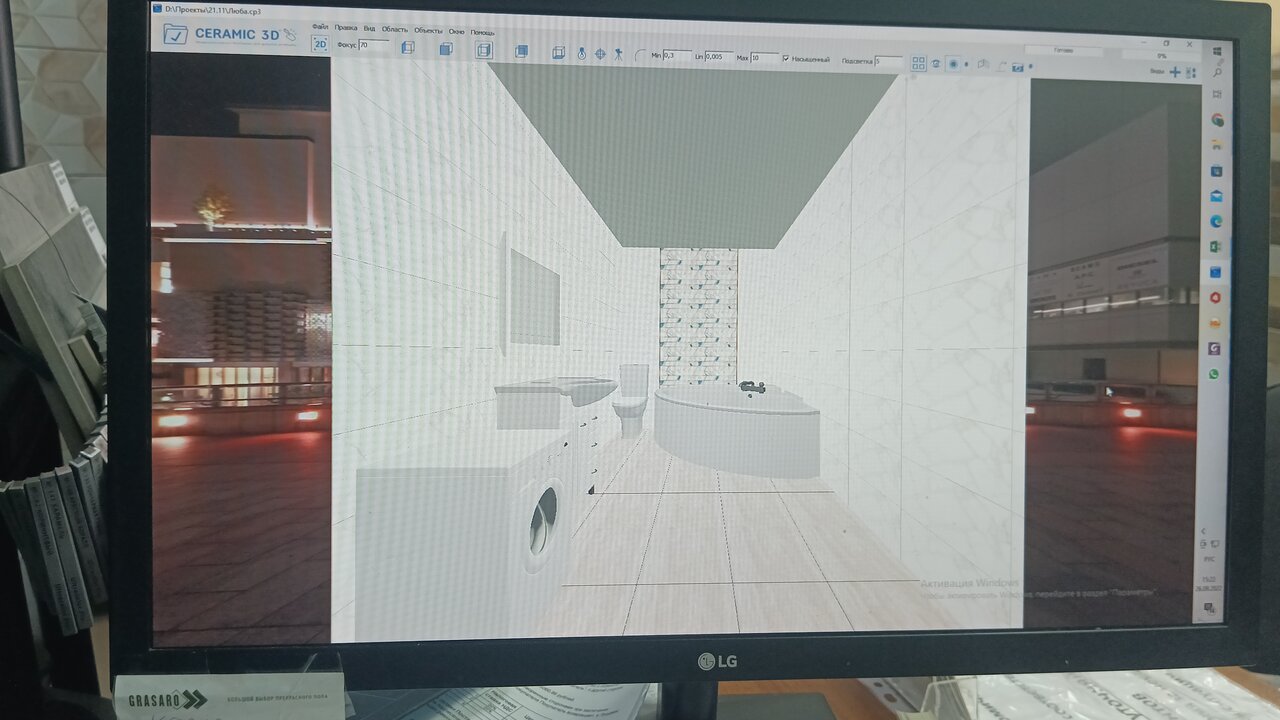Open the Вид menu
Viewport: 1280px width, 720px height.
tap(370, 29)
